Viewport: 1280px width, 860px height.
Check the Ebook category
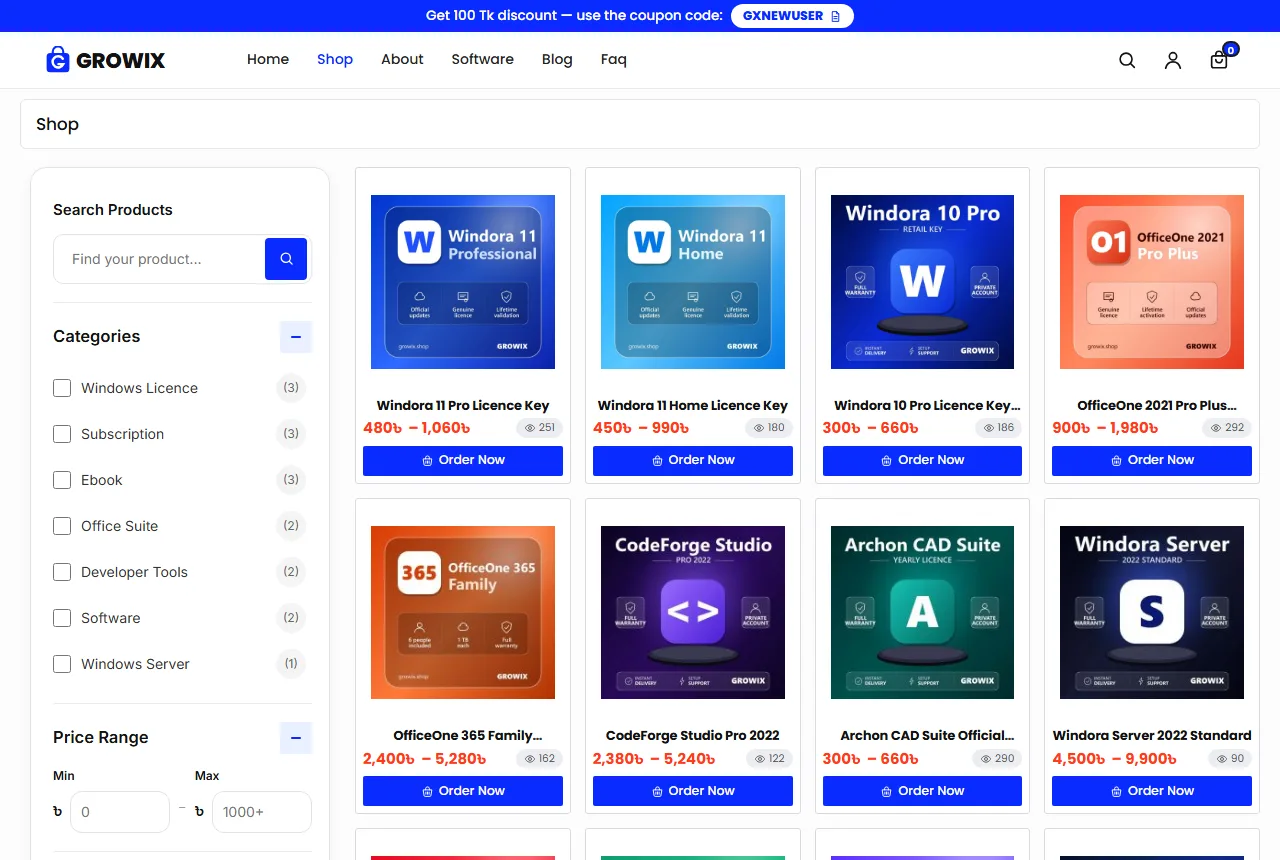pos(62,480)
